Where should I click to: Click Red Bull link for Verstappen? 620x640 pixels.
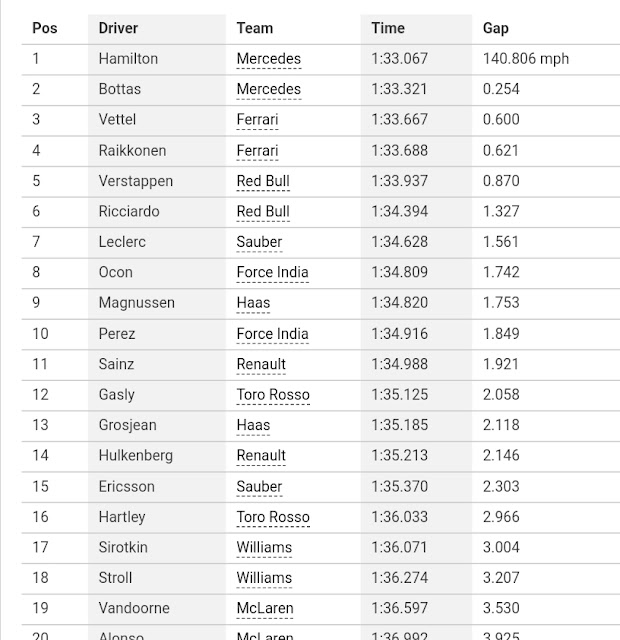coord(263,181)
